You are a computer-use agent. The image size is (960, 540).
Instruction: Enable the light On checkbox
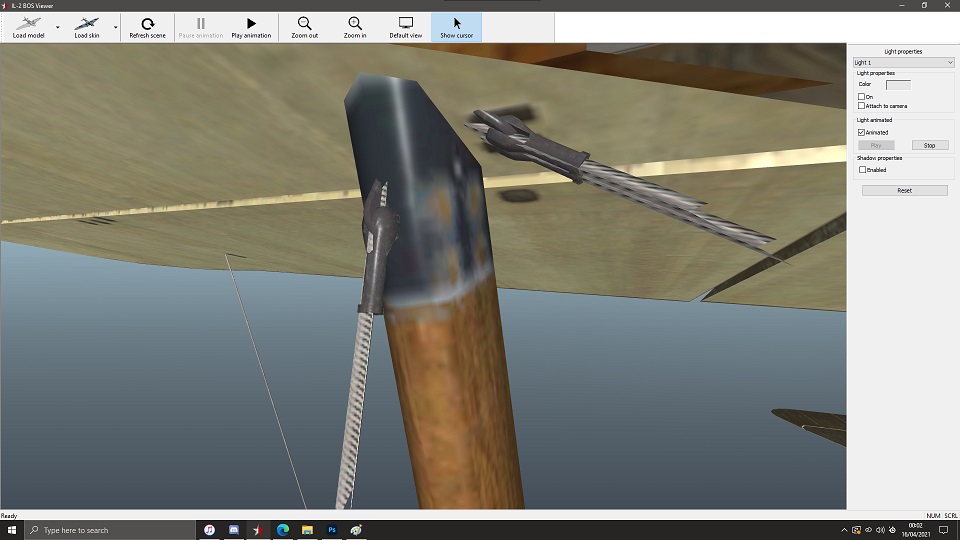[862, 97]
